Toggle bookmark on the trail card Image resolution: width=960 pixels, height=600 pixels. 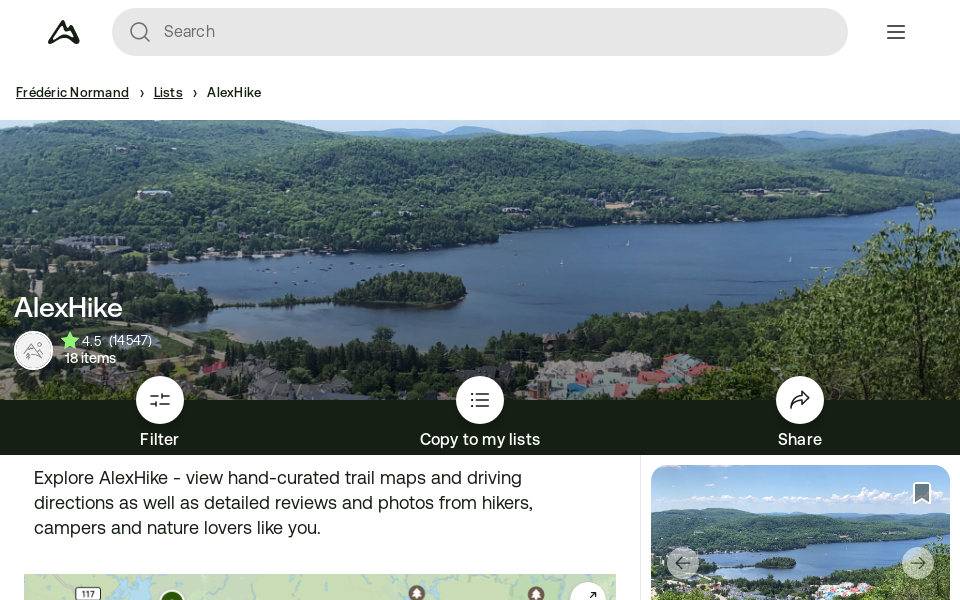pos(921,493)
